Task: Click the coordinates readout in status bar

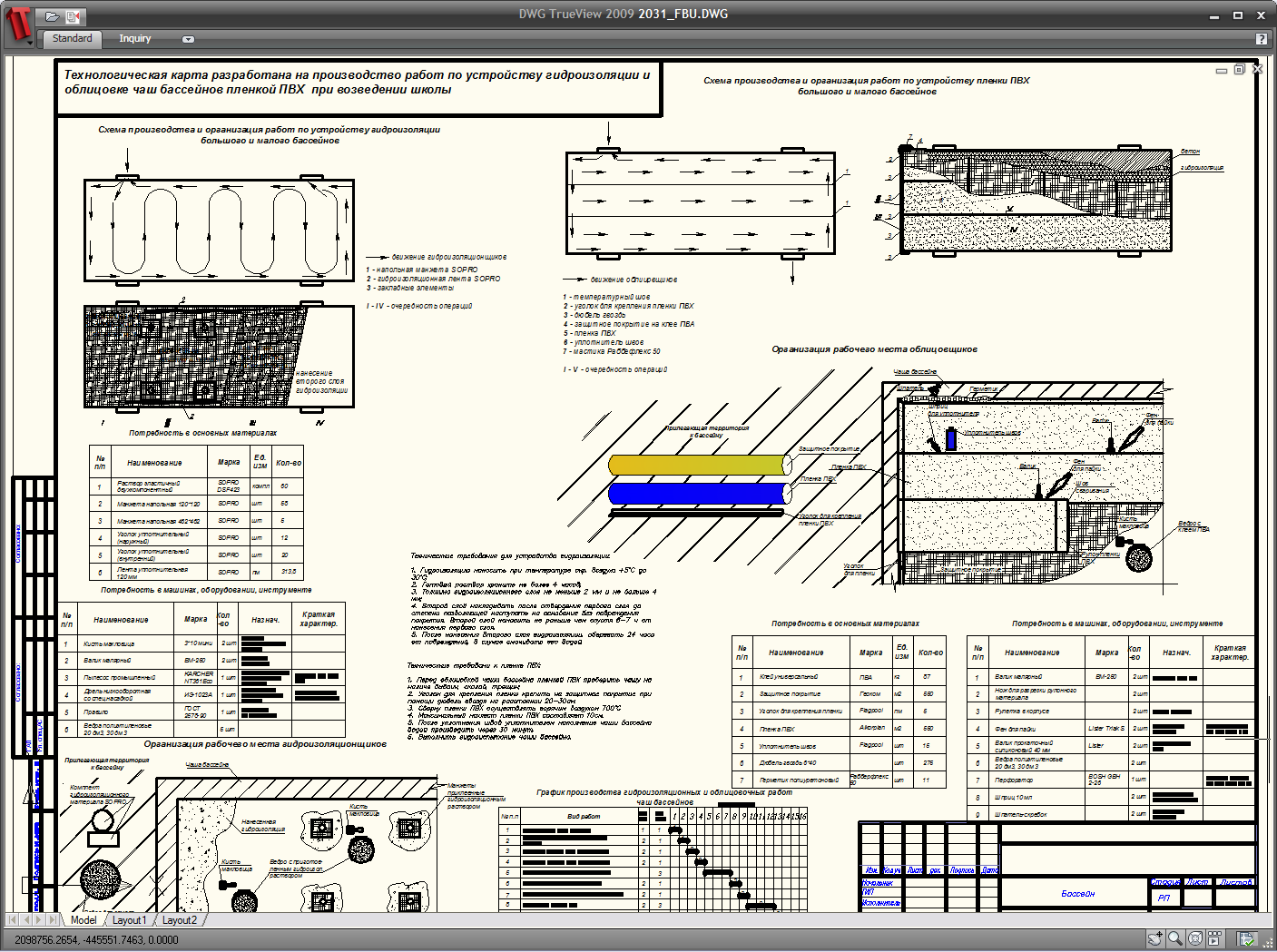Action: coord(96,940)
